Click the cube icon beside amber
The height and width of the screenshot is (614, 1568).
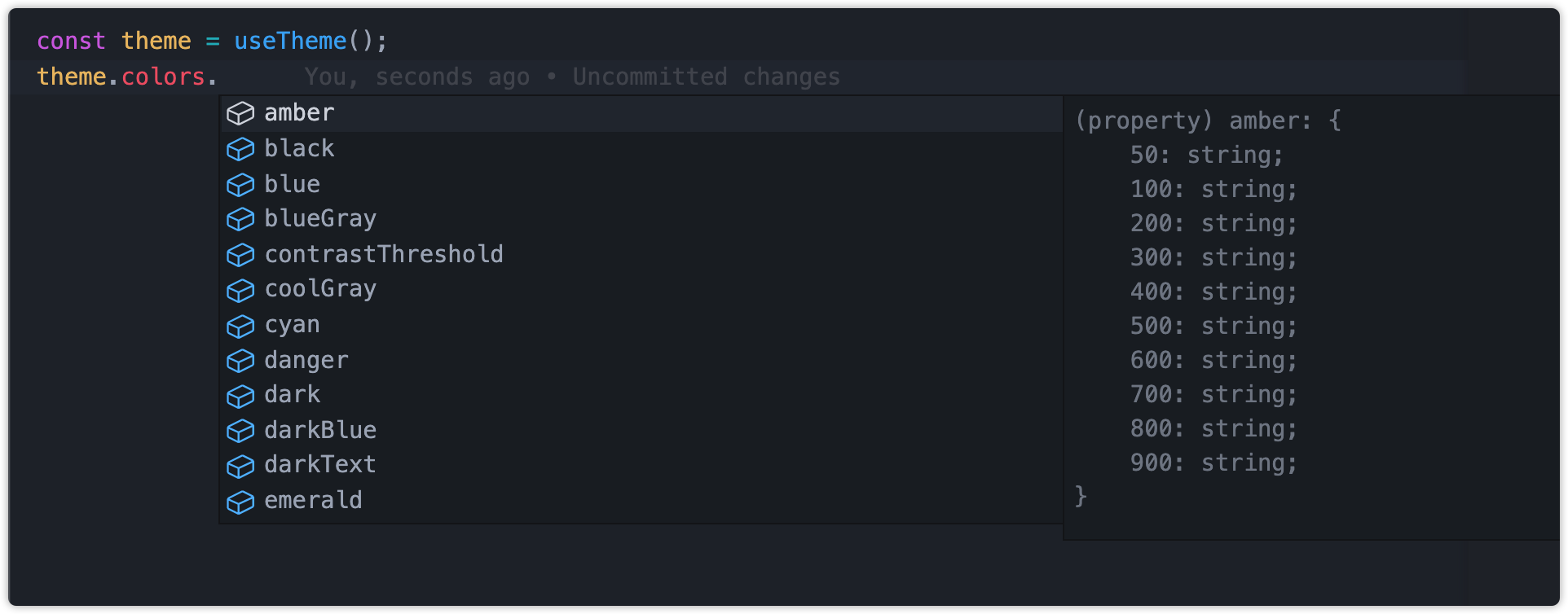click(241, 113)
